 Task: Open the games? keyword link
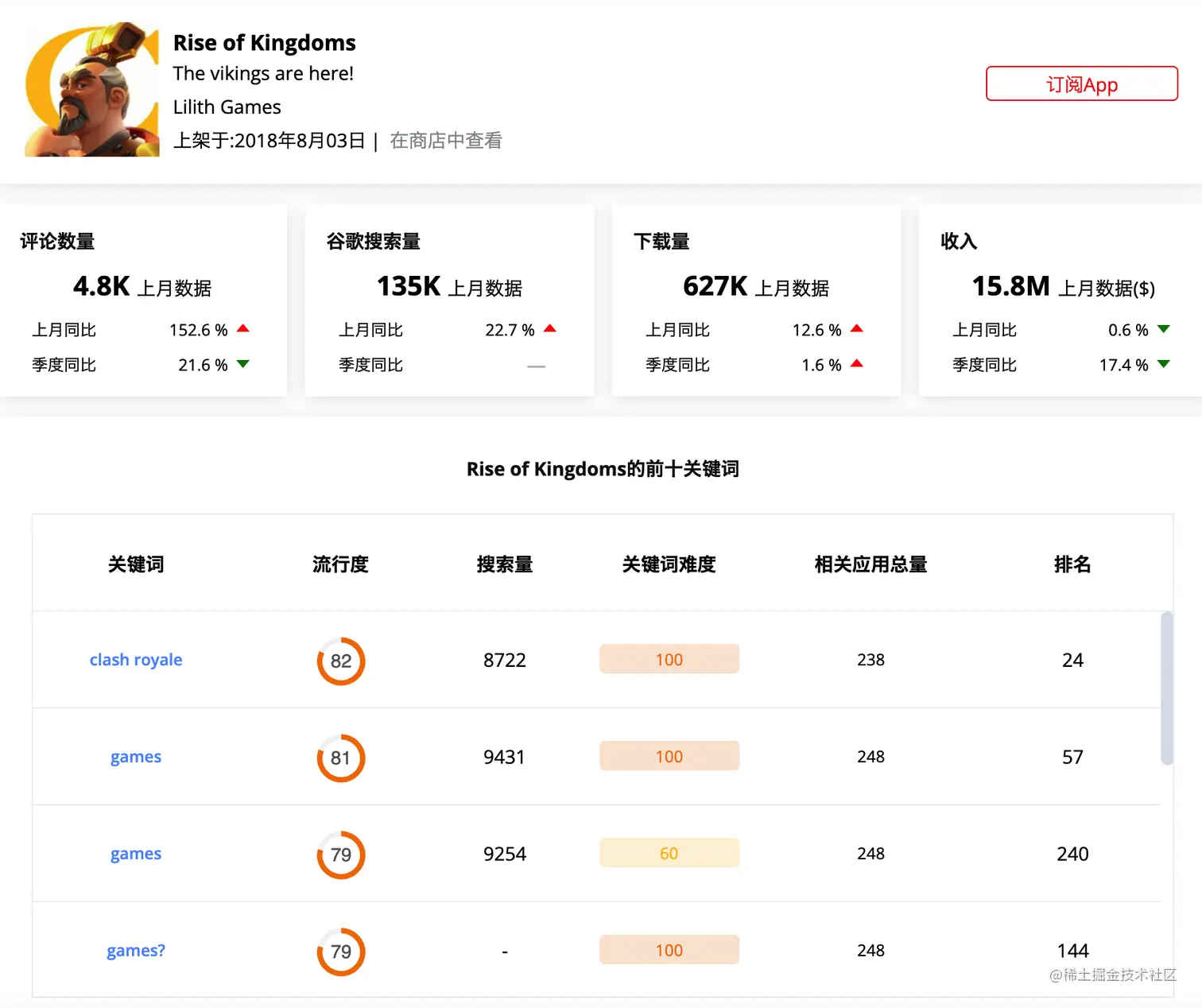(135, 950)
